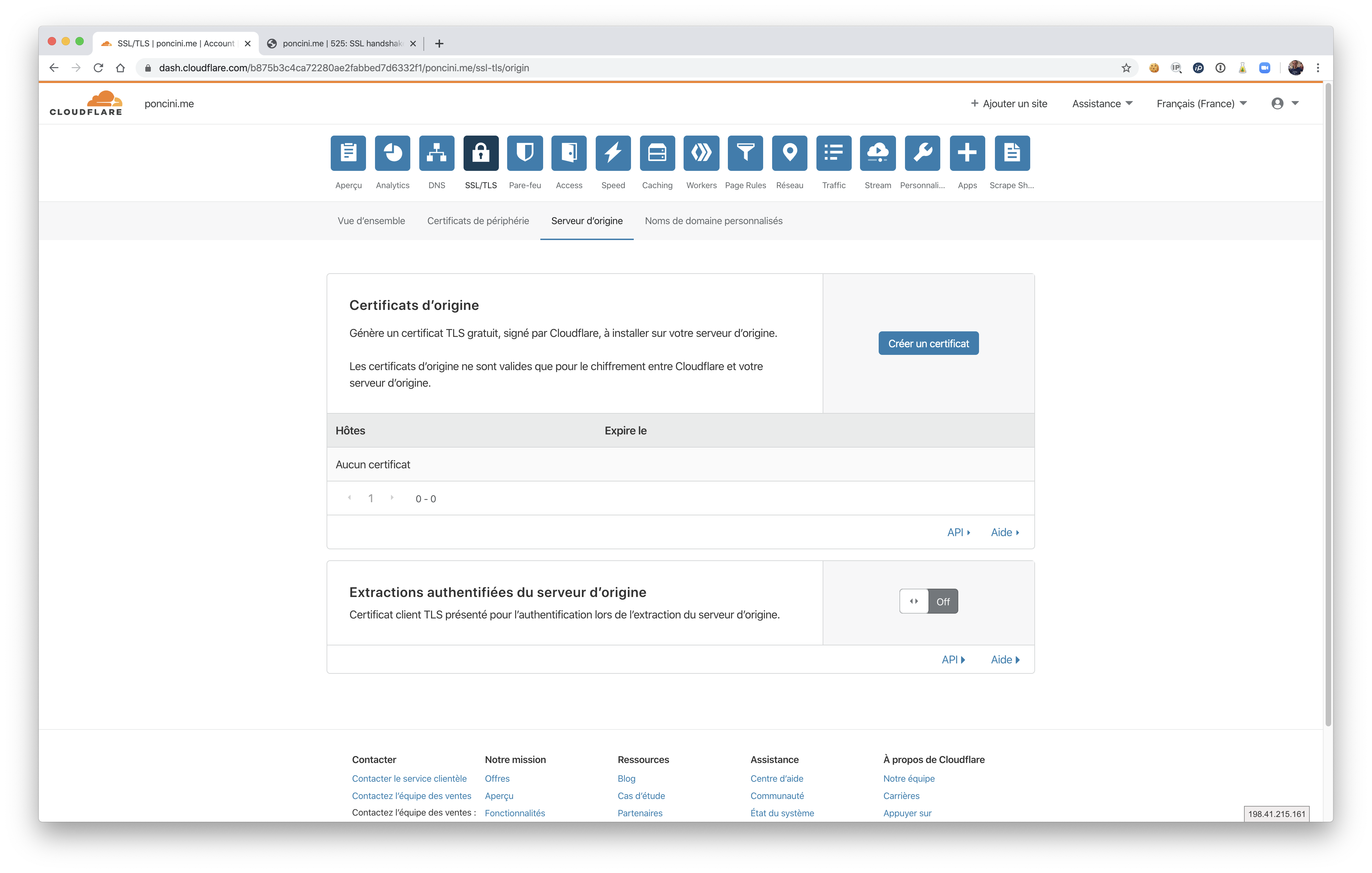Open the Notre équipe footer link
The height and width of the screenshot is (873, 1372).
point(909,778)
